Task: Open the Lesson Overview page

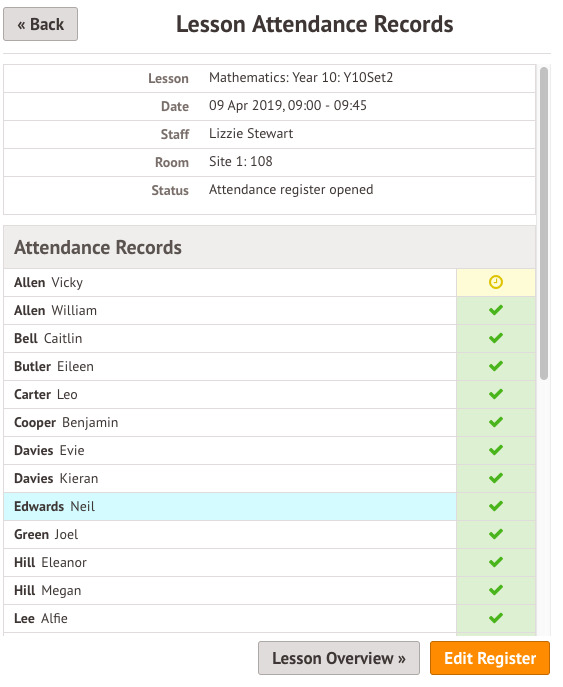Action: 339,658
